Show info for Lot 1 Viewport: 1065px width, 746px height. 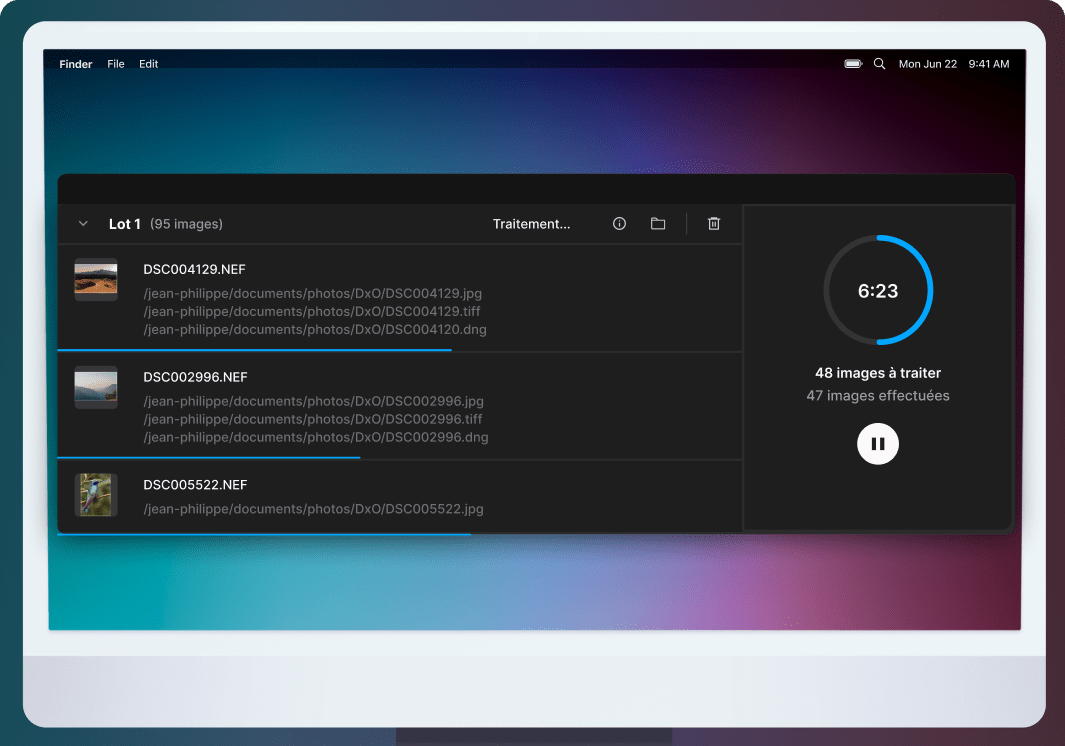tap(619, 224)
